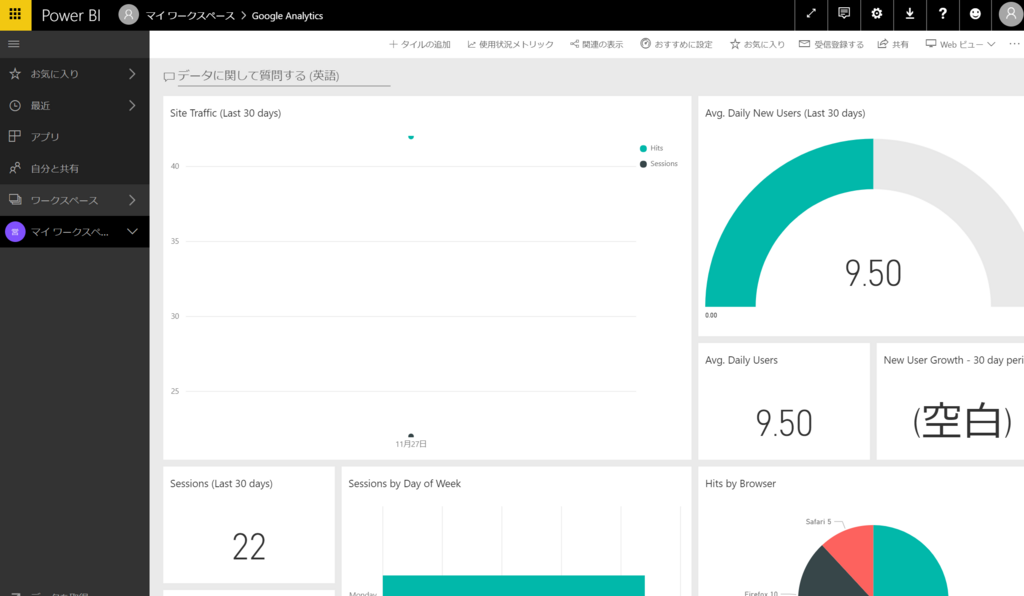
Task: Open the app launcher grid icon
Action: tap(15, 14)
